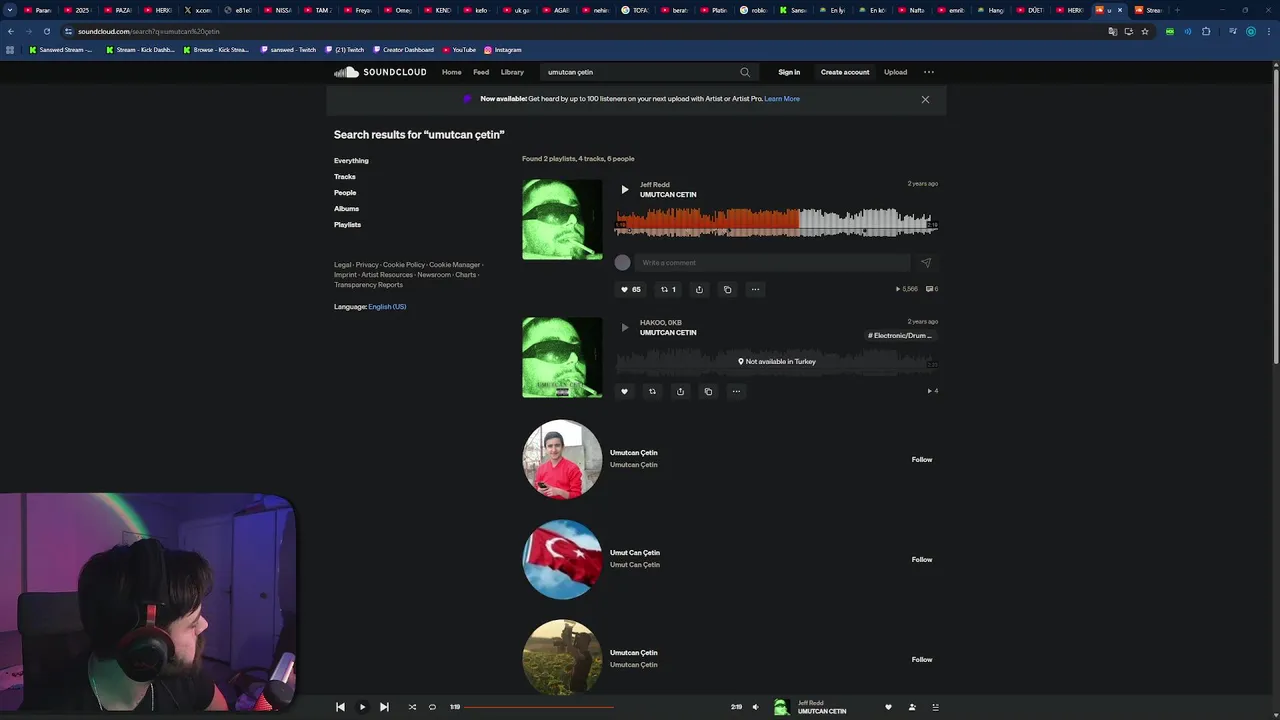Like the current track in player bar

click(x=888, y=707)
